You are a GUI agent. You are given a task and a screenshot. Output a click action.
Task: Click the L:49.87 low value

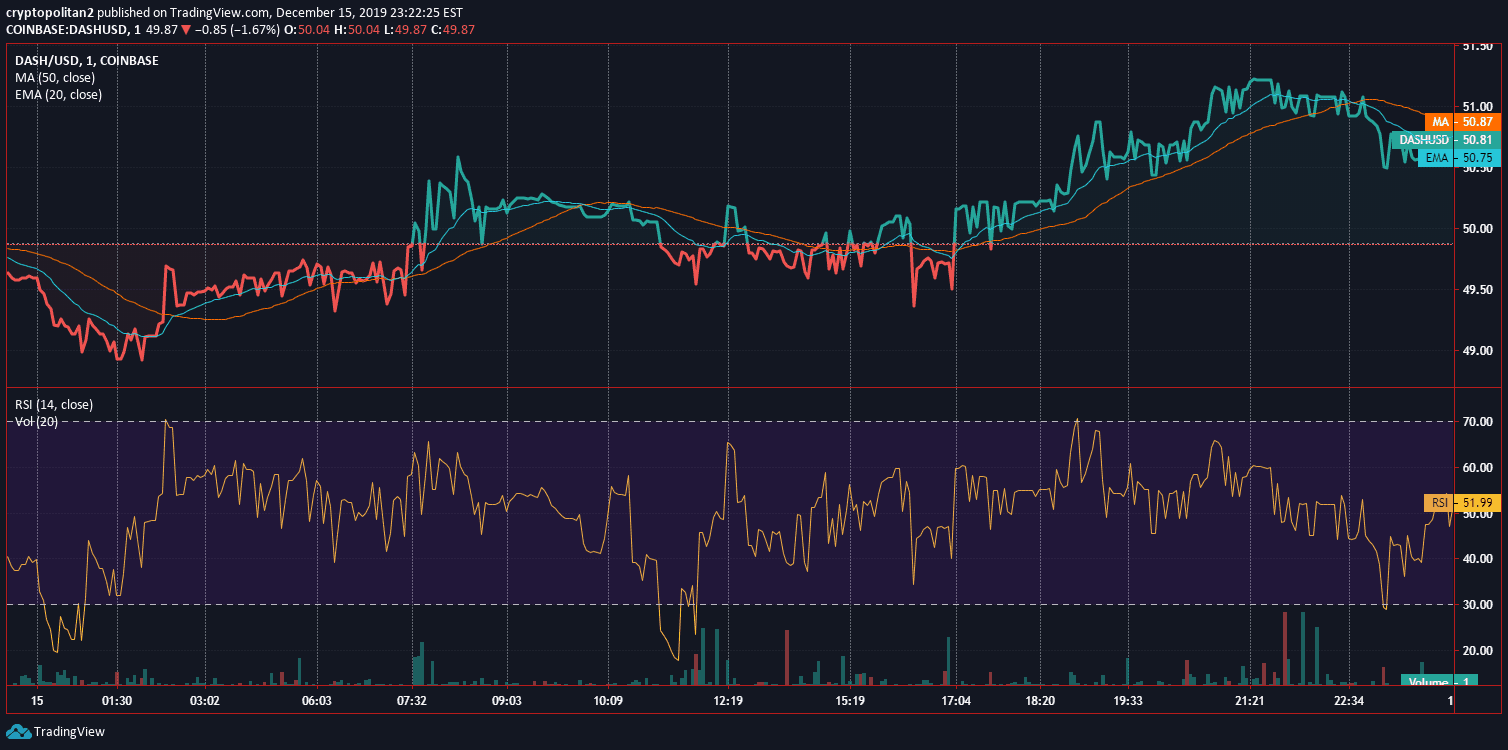pyautogui.click(x=405, y=30)
